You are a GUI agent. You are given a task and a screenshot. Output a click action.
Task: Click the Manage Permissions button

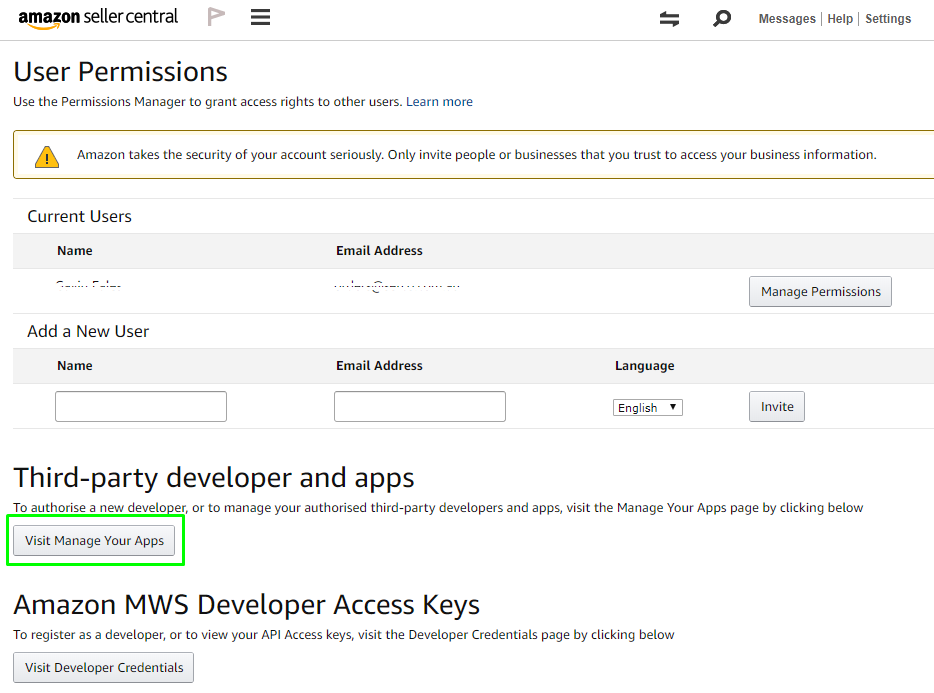point(820,292)
